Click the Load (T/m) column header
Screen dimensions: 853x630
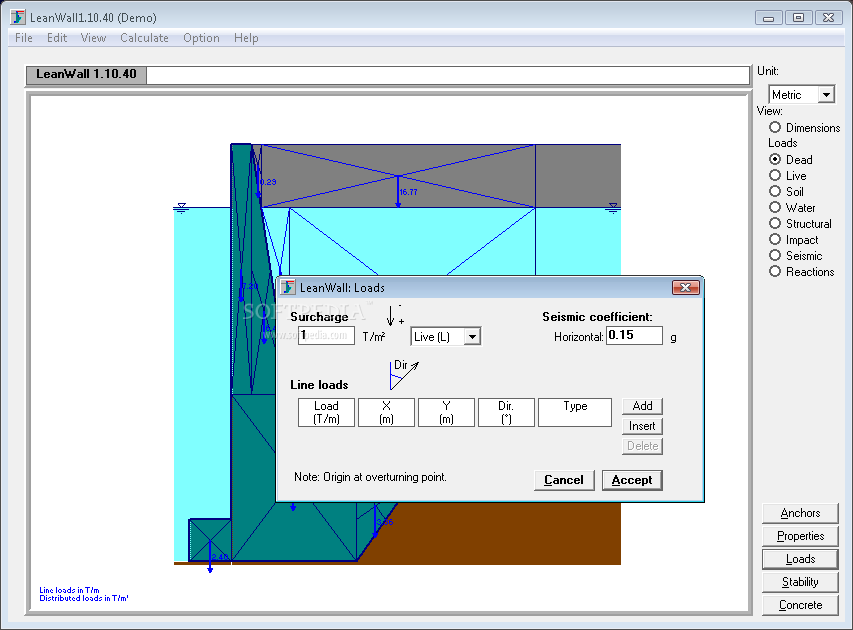tap(326, 412)
